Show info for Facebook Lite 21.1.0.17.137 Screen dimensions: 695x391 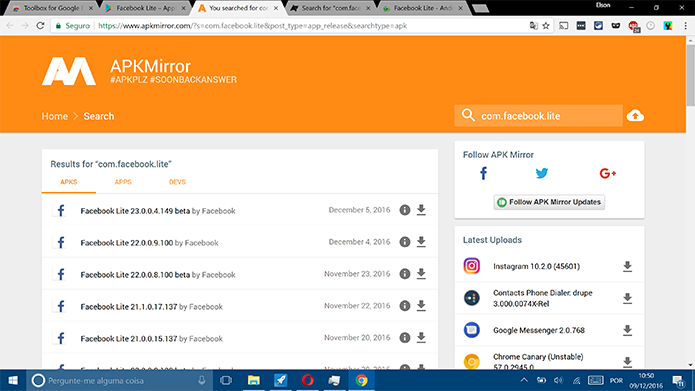tap(405, 306)
